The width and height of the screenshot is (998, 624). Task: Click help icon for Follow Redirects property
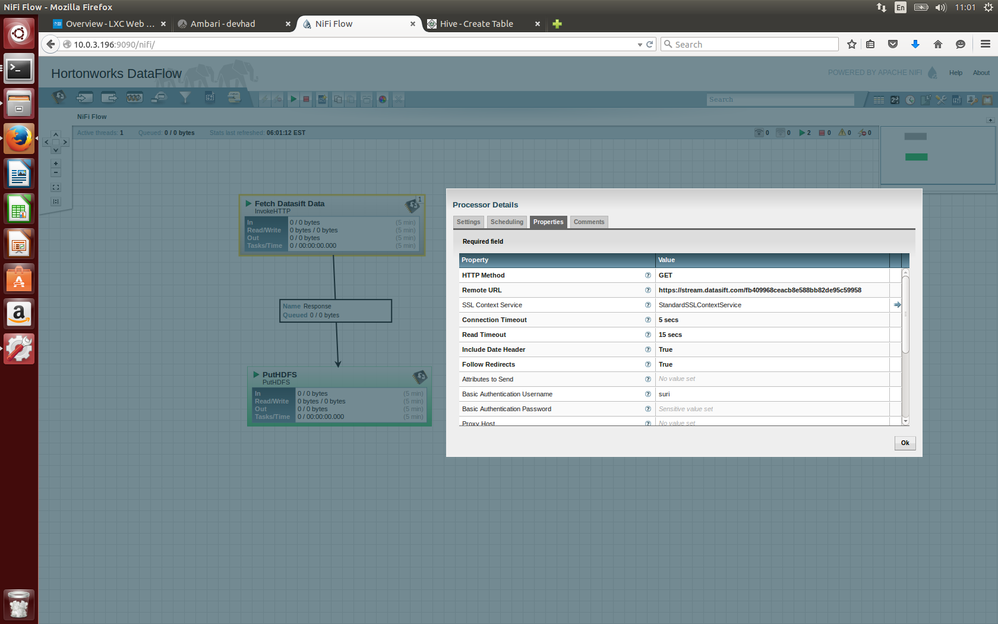point(647,364)
